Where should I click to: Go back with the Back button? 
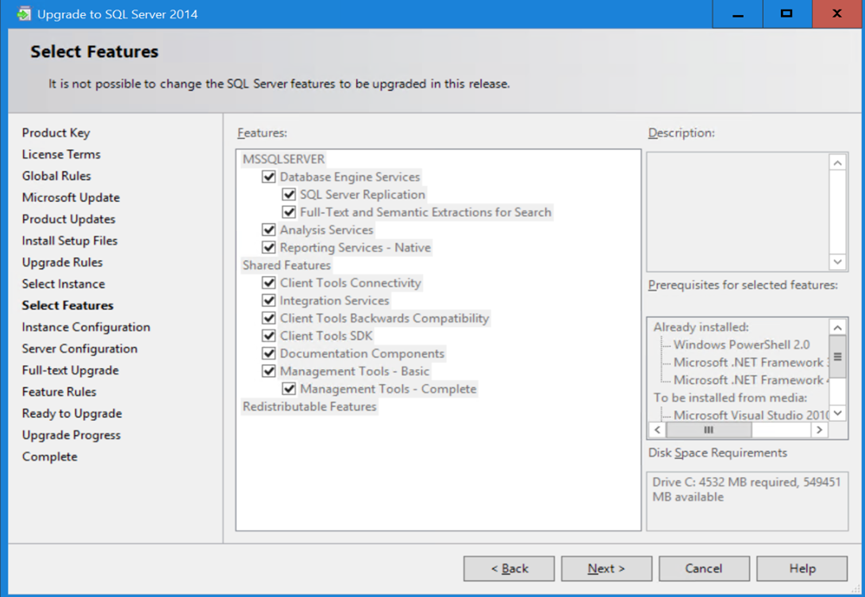509,568
